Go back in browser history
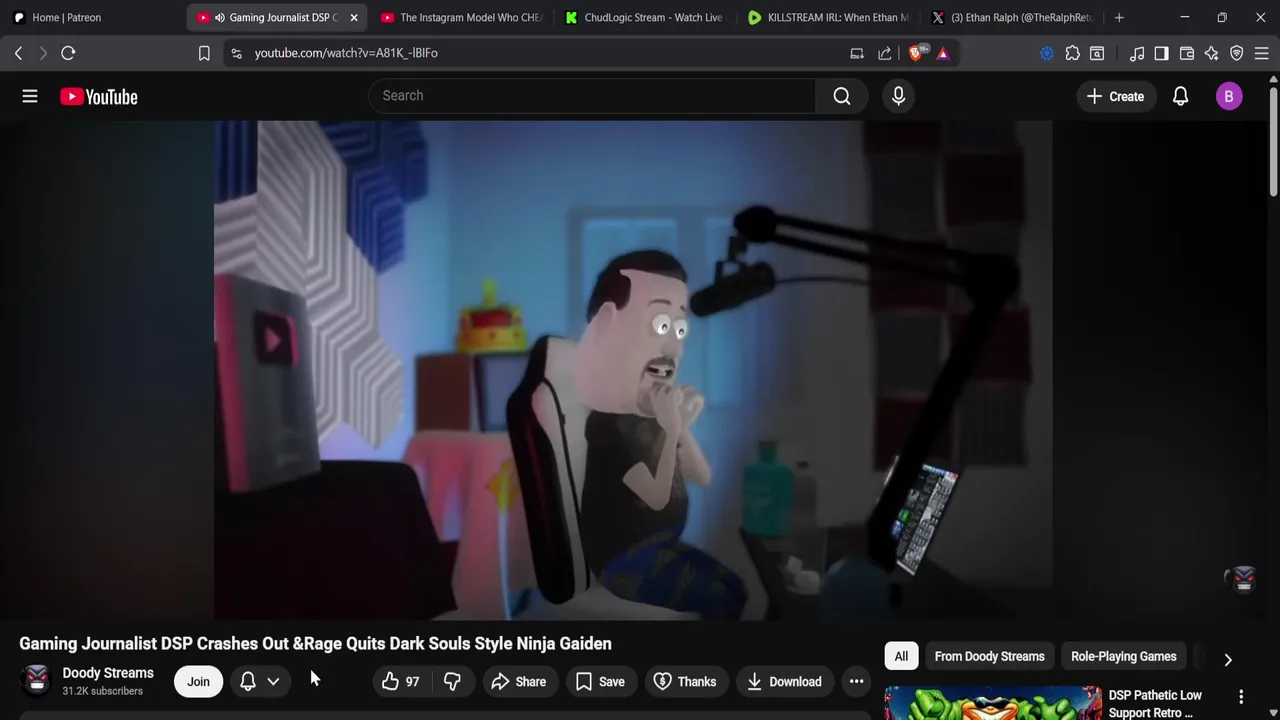Image resolution: width=1280 pixels, height=720 pixels. click(18, 53)
